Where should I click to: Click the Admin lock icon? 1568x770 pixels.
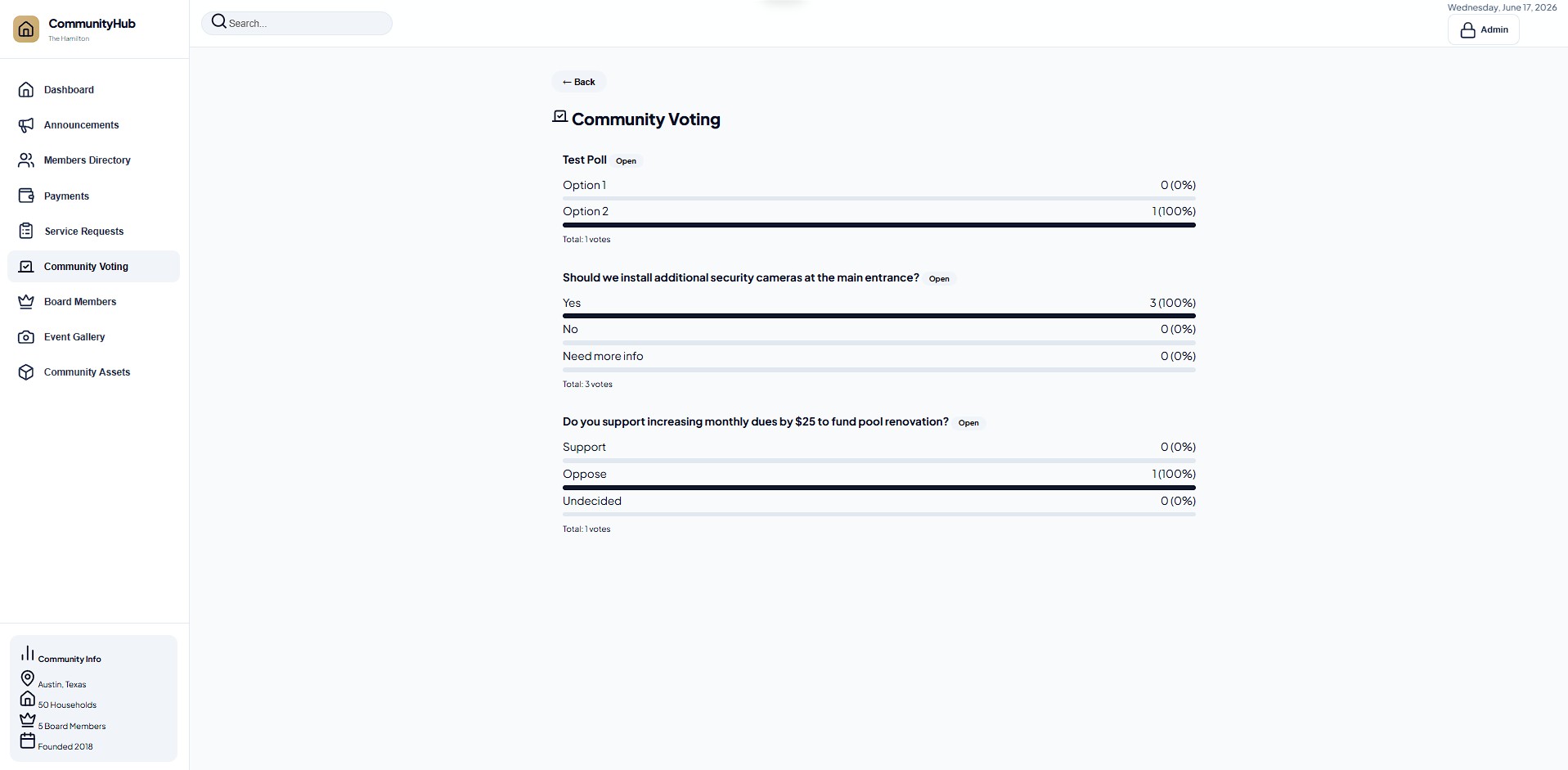1468,30
